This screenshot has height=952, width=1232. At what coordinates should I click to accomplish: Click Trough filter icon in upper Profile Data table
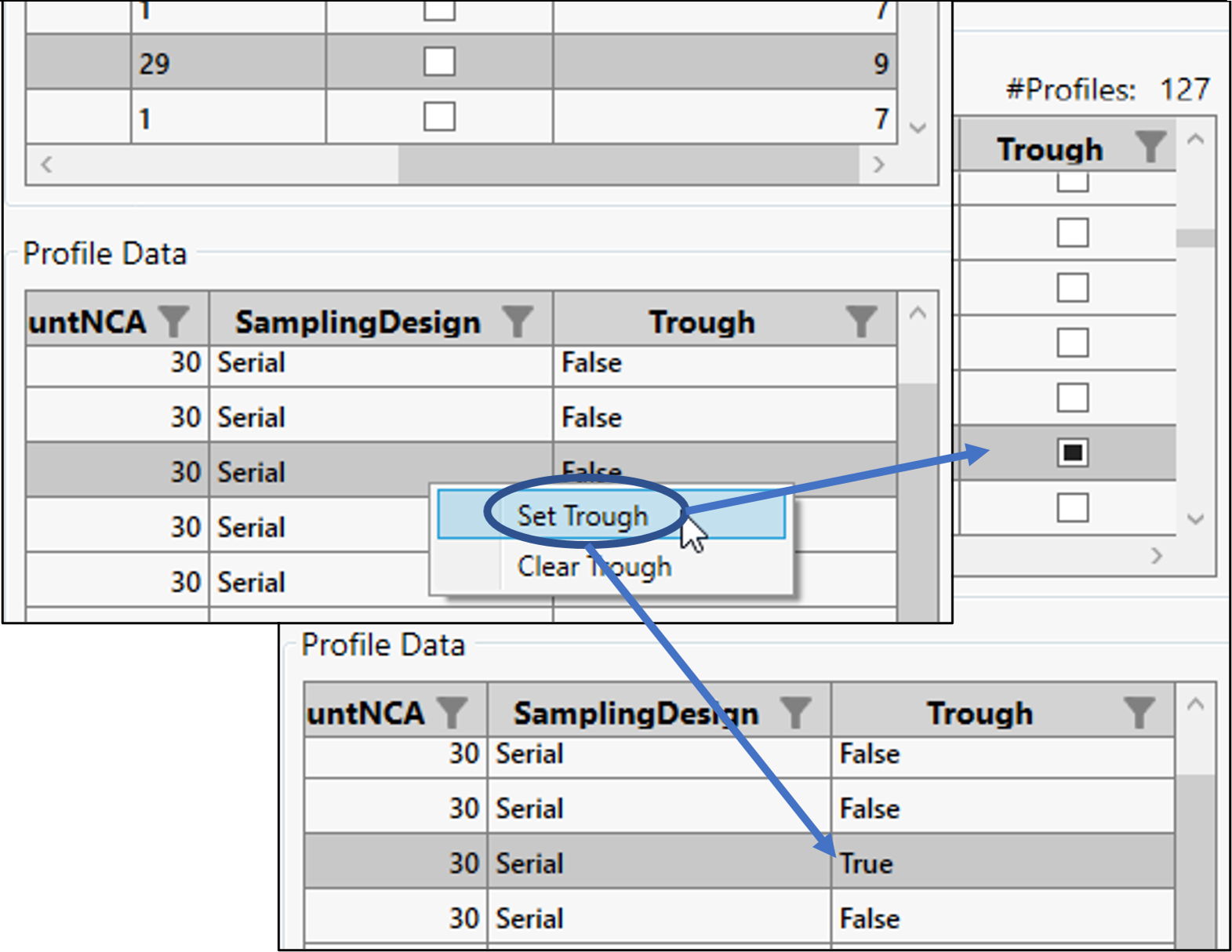(861, 322)
